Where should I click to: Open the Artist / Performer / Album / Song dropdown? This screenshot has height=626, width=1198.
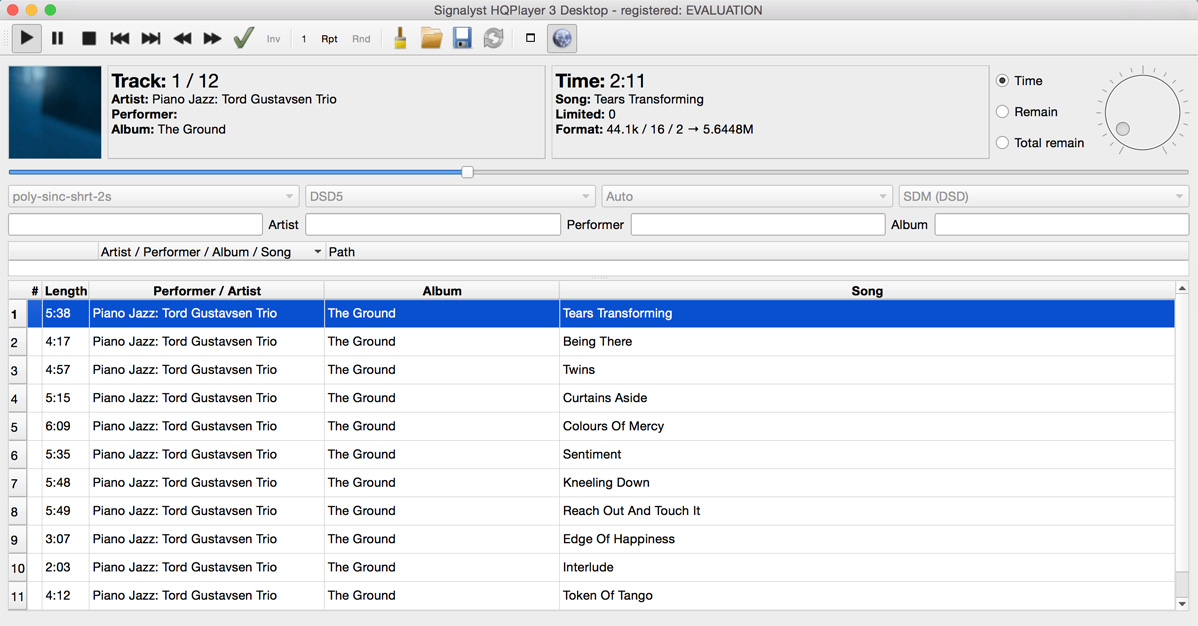(211, 252)
